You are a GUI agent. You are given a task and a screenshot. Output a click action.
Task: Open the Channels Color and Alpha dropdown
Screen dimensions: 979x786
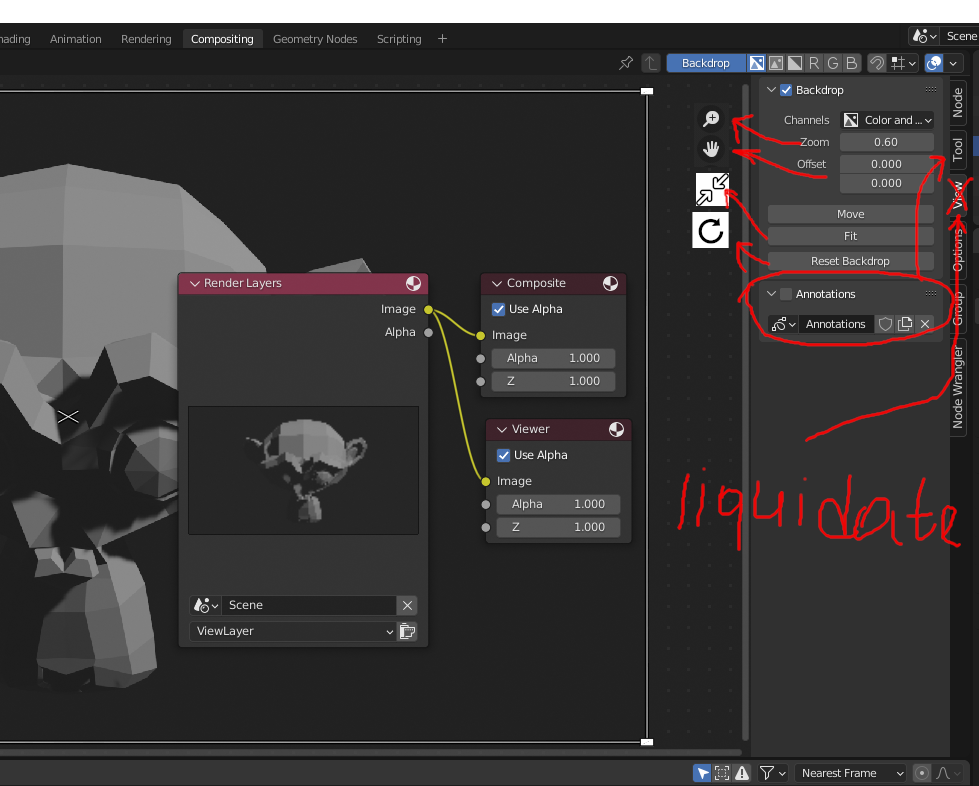pos(887,120)
